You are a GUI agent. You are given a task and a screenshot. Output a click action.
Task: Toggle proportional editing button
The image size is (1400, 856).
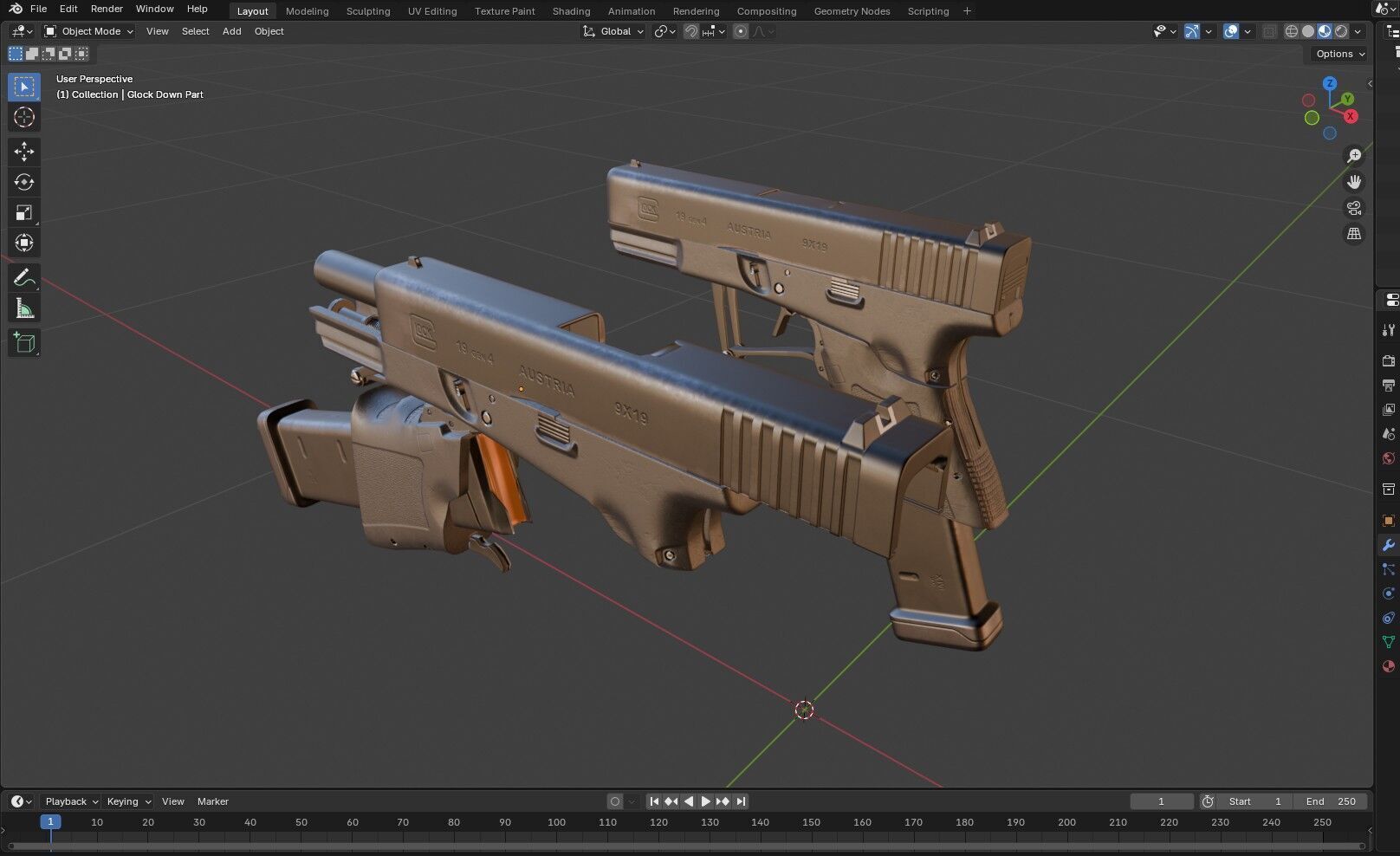click(741, 31)
